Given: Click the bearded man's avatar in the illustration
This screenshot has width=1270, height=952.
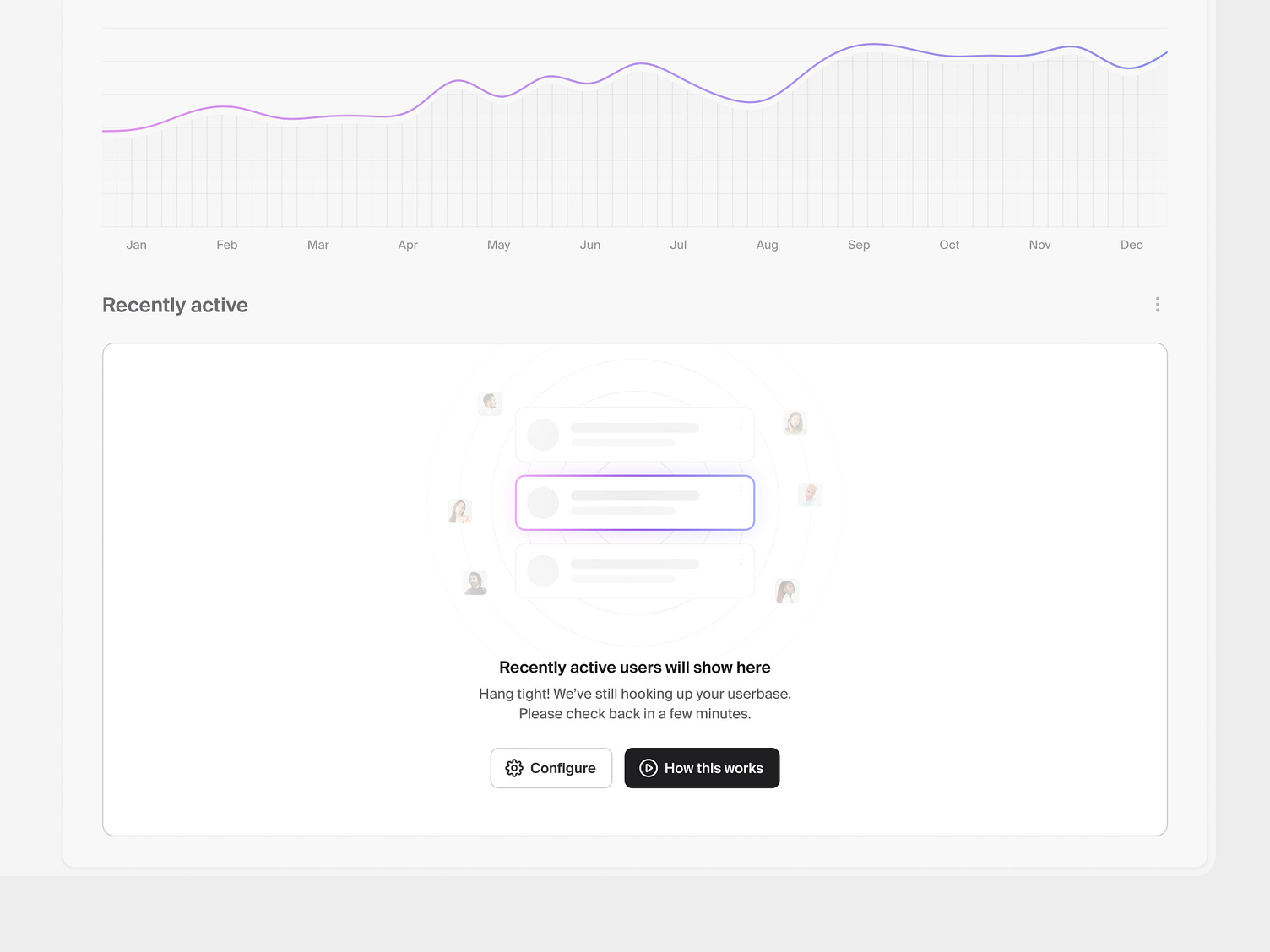Looking at the screenshot, I should (x=490, y=403).
